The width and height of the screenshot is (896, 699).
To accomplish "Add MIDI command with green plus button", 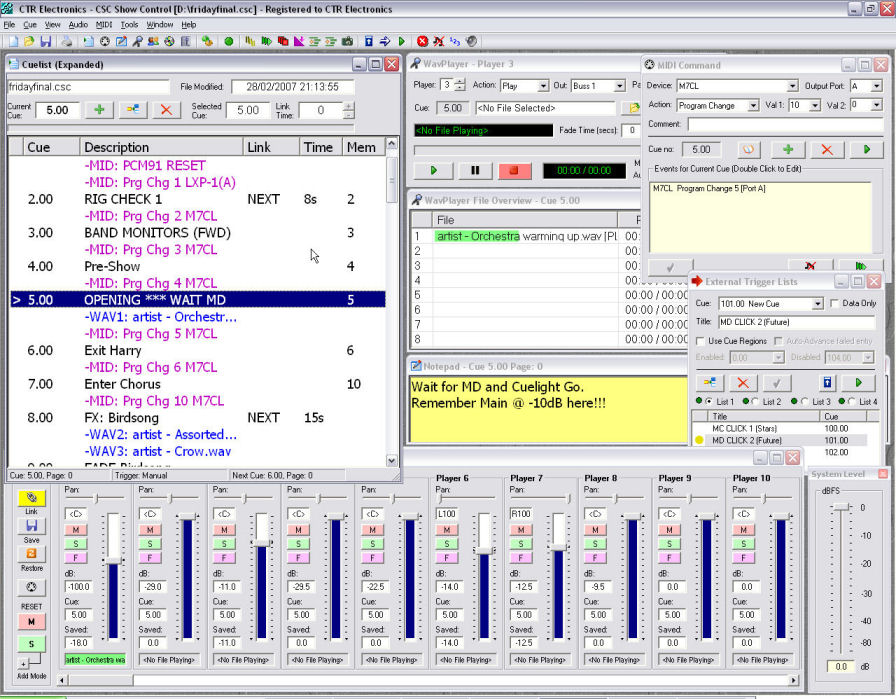I will click(x=788, y=150).
